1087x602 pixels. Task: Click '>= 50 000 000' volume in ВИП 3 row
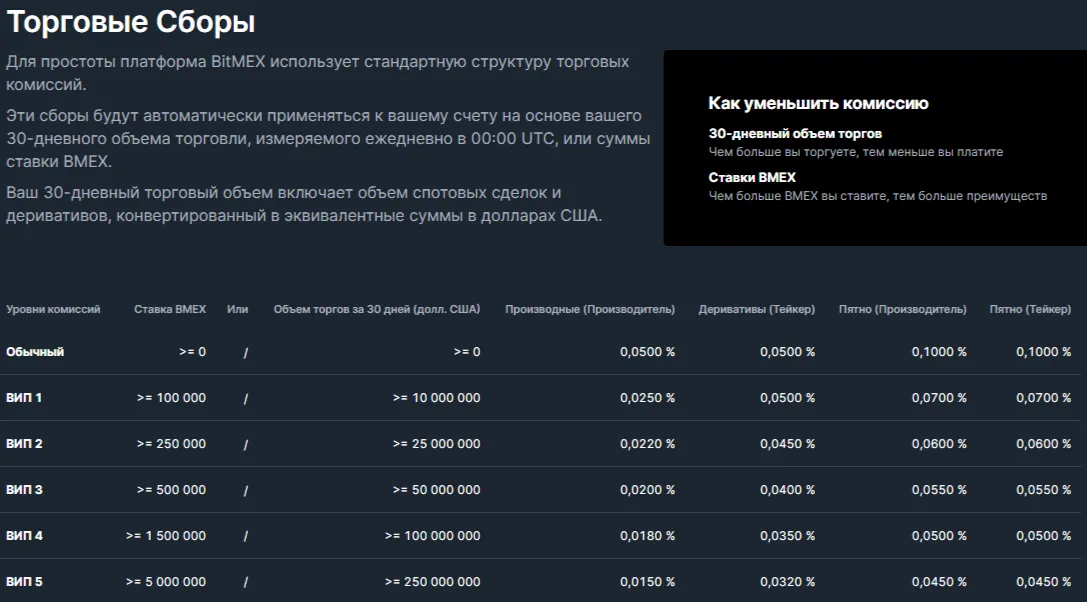click(x=436, y=490)
